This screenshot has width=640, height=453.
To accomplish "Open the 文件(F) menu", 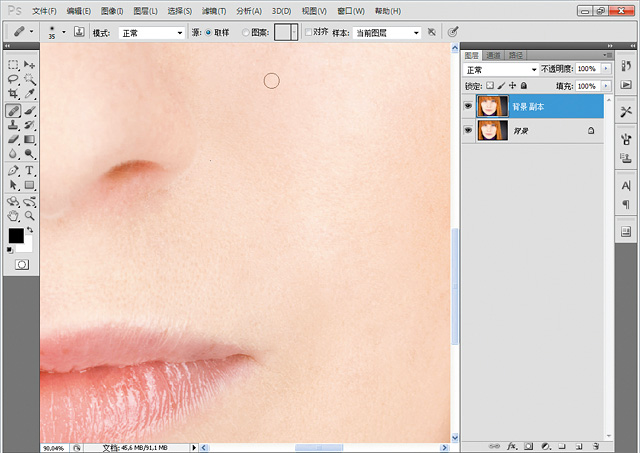I will (x=44, y=11).
